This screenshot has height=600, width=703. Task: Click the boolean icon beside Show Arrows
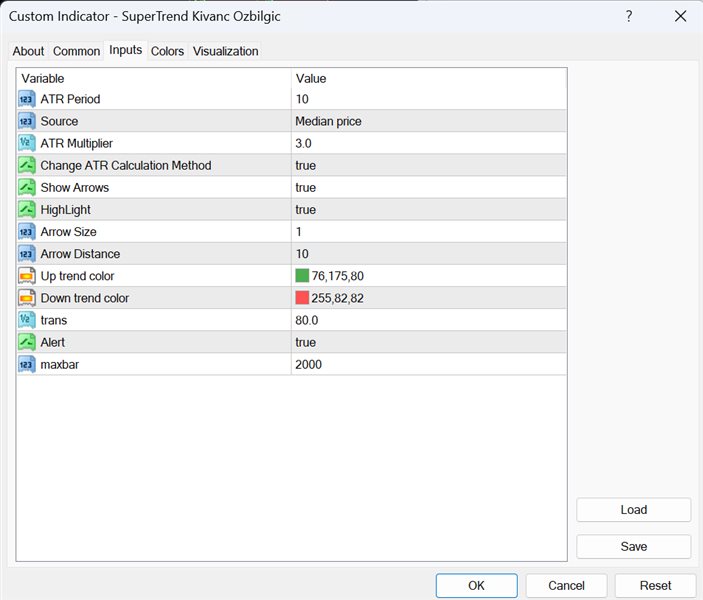tap(26, 187)
